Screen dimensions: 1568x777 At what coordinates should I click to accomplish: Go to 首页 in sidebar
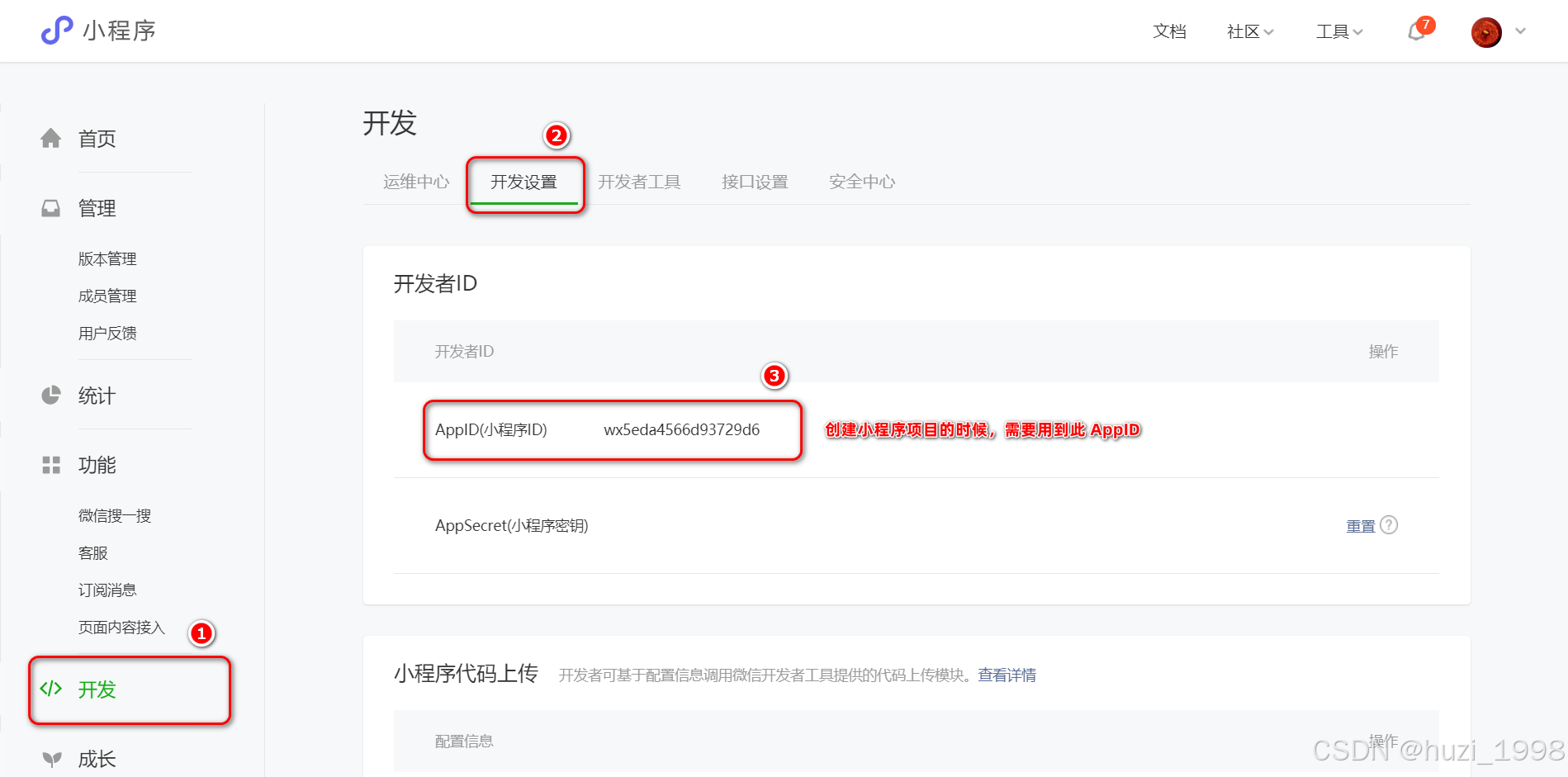(97, 139)
